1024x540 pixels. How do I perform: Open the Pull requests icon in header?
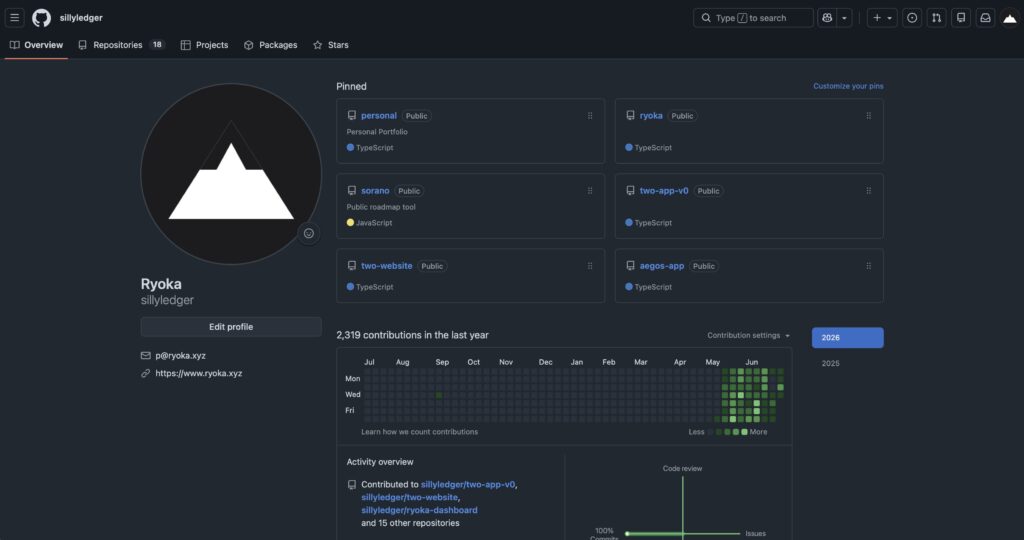pos(936,18)
